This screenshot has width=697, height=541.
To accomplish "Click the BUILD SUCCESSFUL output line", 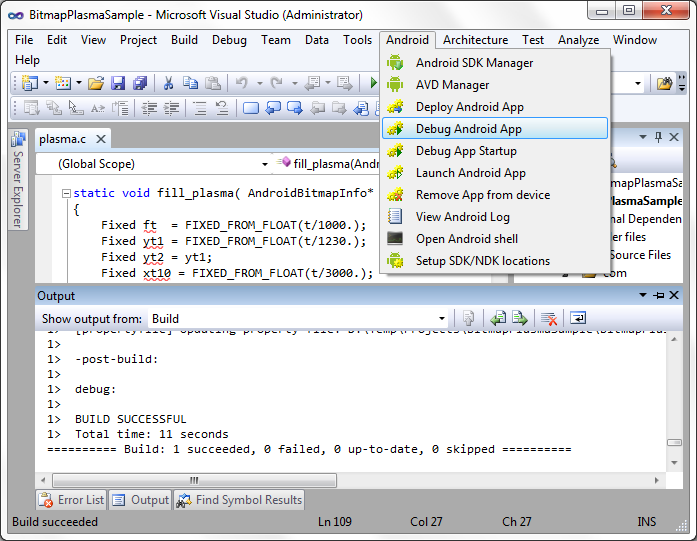I will tap(130, 419).
